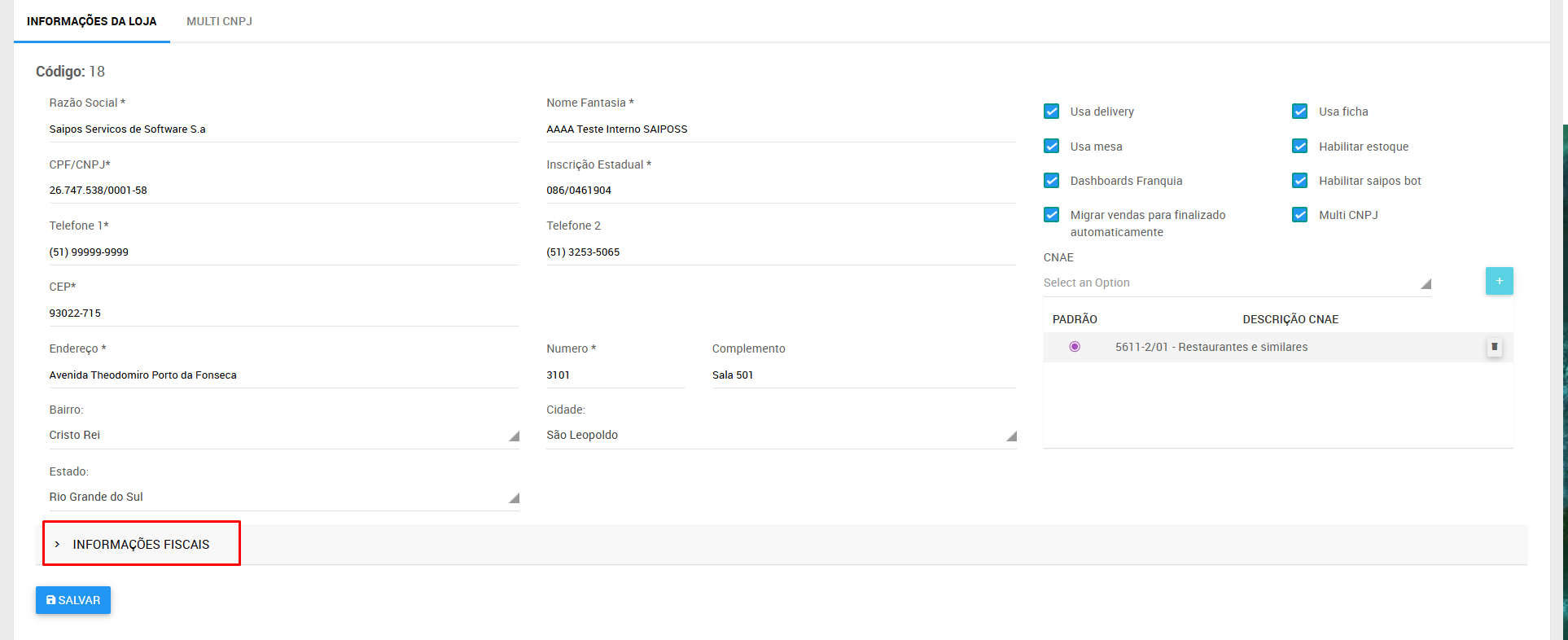Screen dimensions: 1568x640
Task: Open the Cidade dropdown showing São Leopoldo
Action: coord(780,436)
